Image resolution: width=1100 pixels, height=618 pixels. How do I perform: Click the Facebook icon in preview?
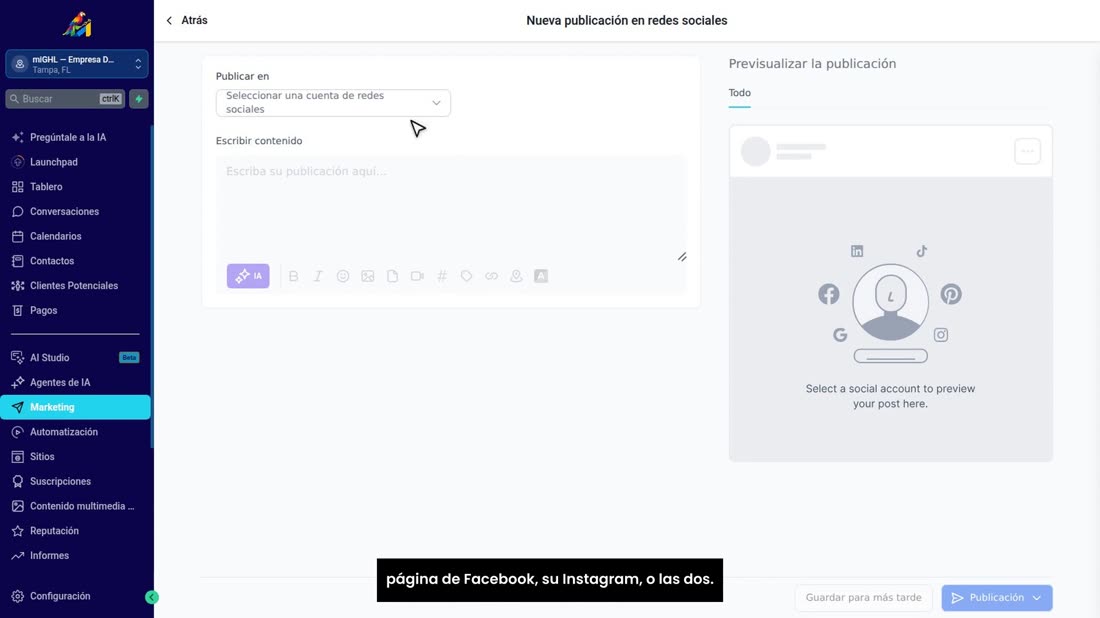(829, 294)
